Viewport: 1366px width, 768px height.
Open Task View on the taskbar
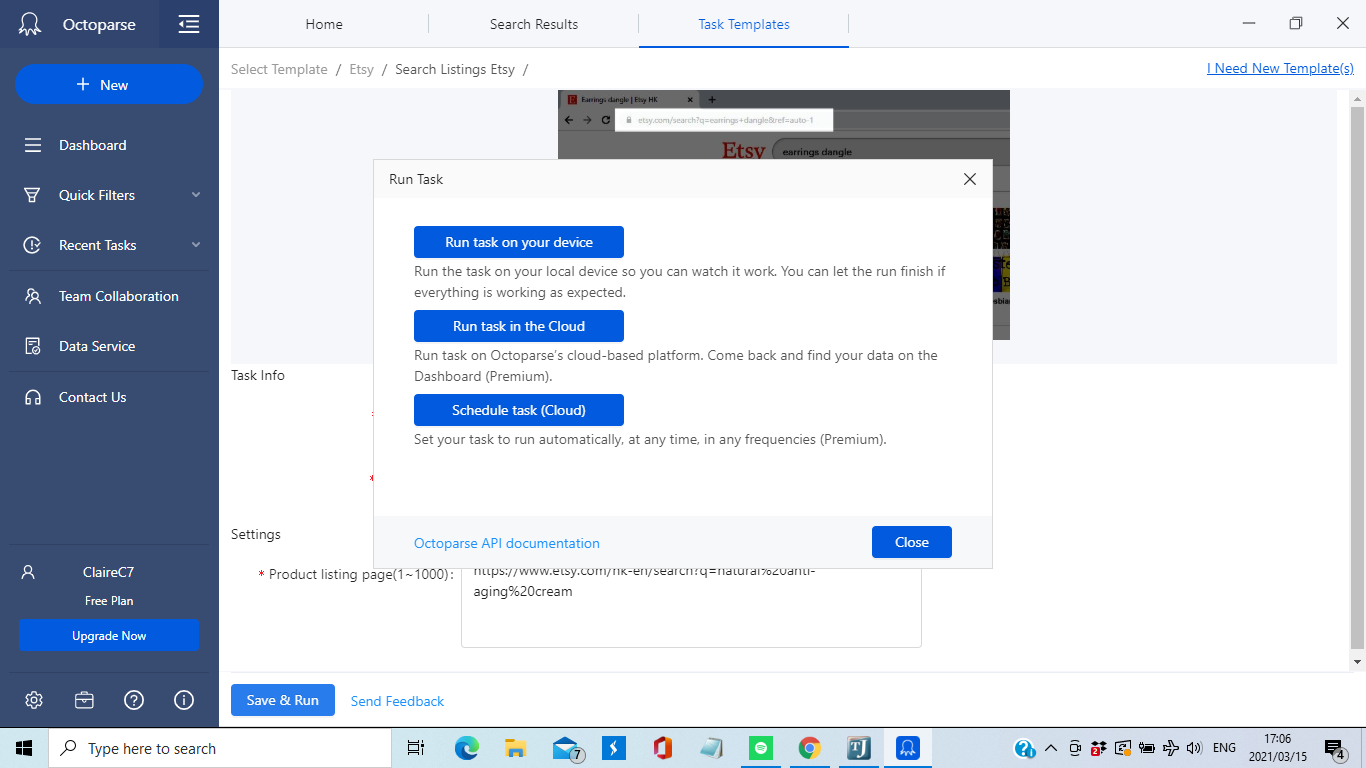pos(416,748)
